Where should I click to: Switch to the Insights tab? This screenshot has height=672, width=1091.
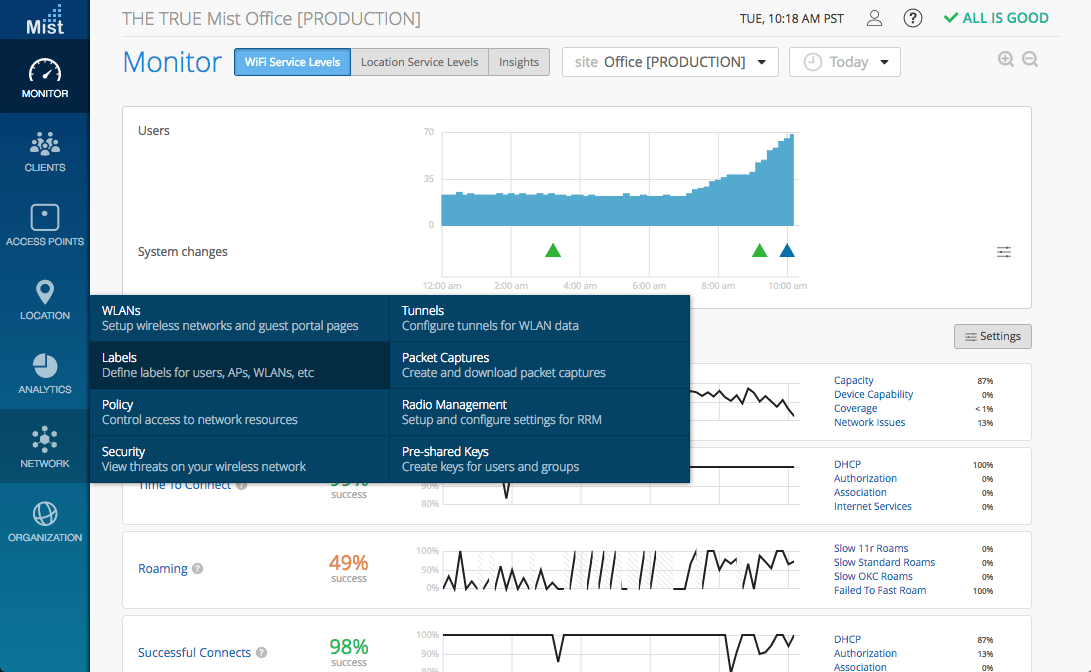[x=518, y=62]
